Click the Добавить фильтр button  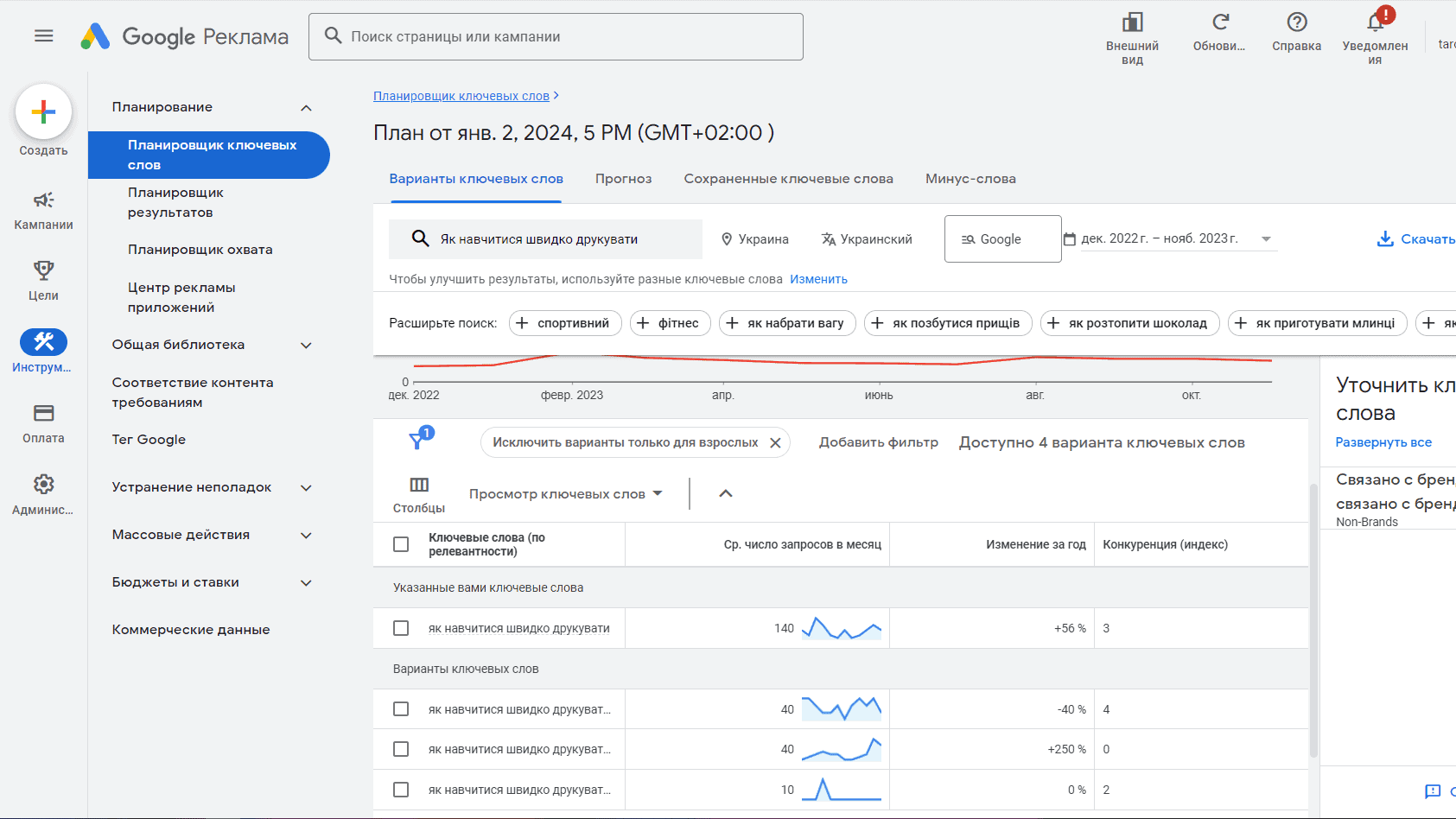(x=878, y=442)
